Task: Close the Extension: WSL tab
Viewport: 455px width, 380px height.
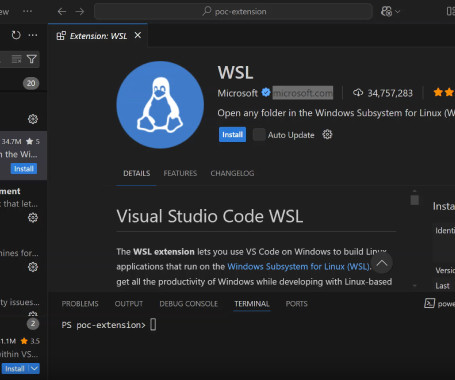Action: pyautogui.click(x=138, y=35)
